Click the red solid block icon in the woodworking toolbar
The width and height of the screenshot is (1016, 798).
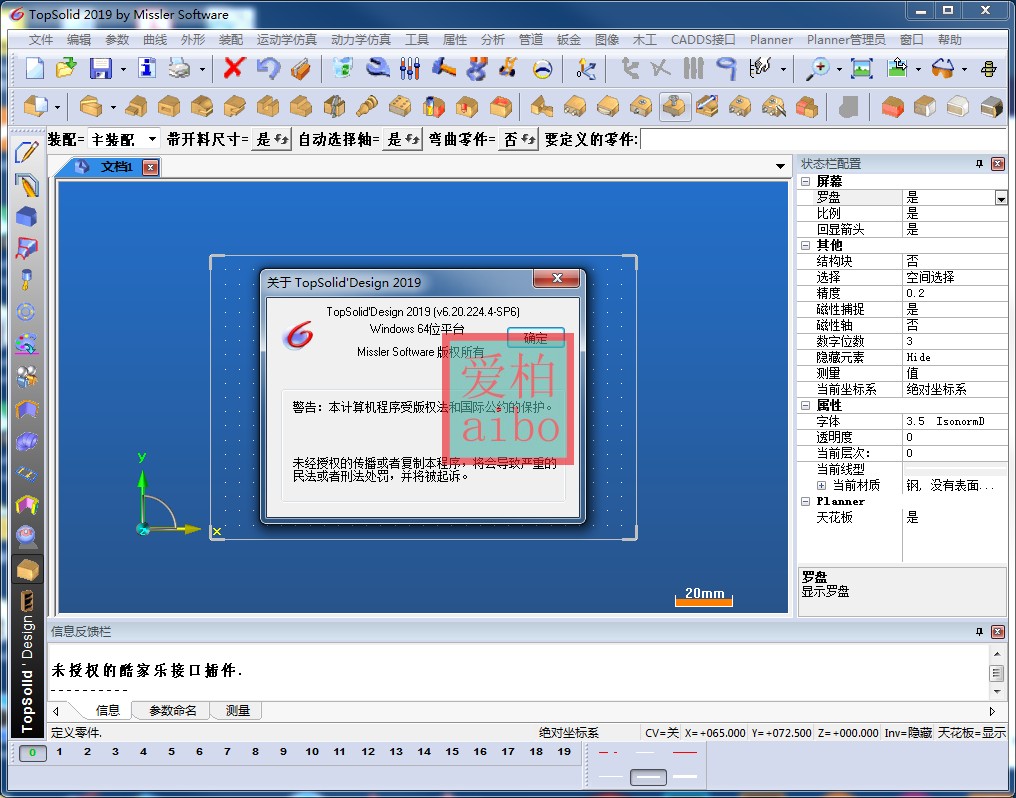click(892, 106)
